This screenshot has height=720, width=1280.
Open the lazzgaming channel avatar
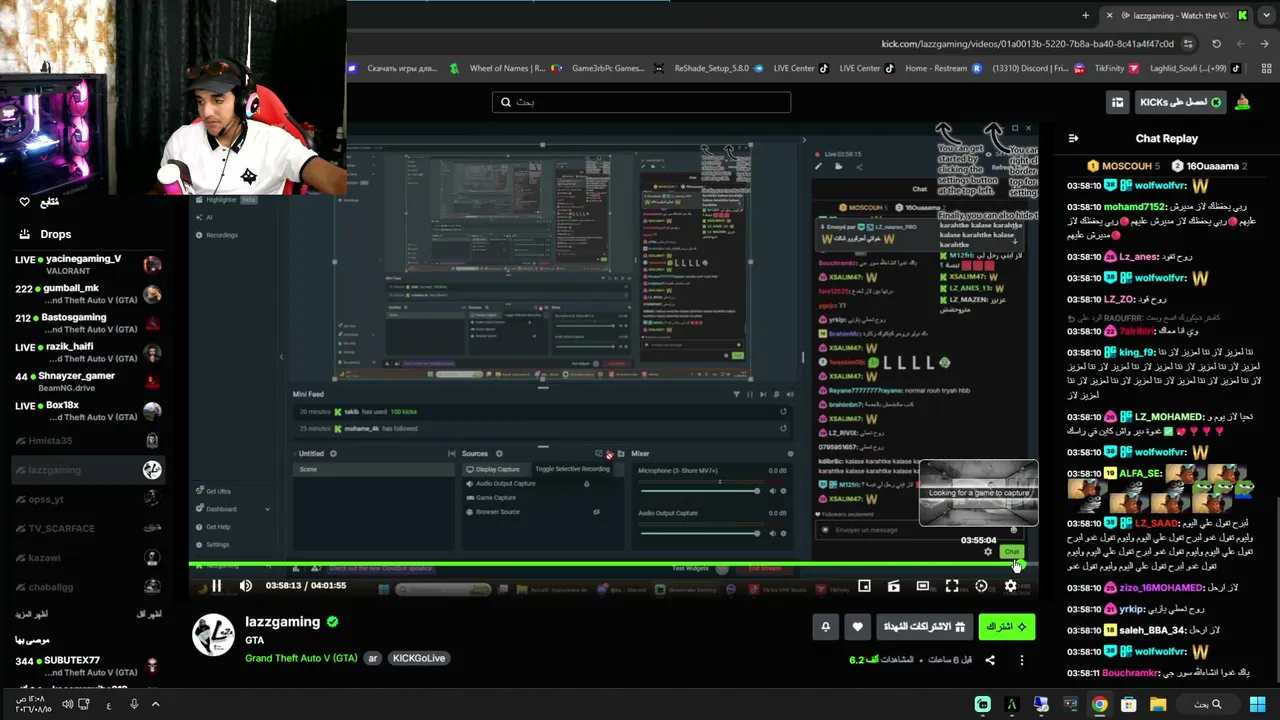(213, 635)
